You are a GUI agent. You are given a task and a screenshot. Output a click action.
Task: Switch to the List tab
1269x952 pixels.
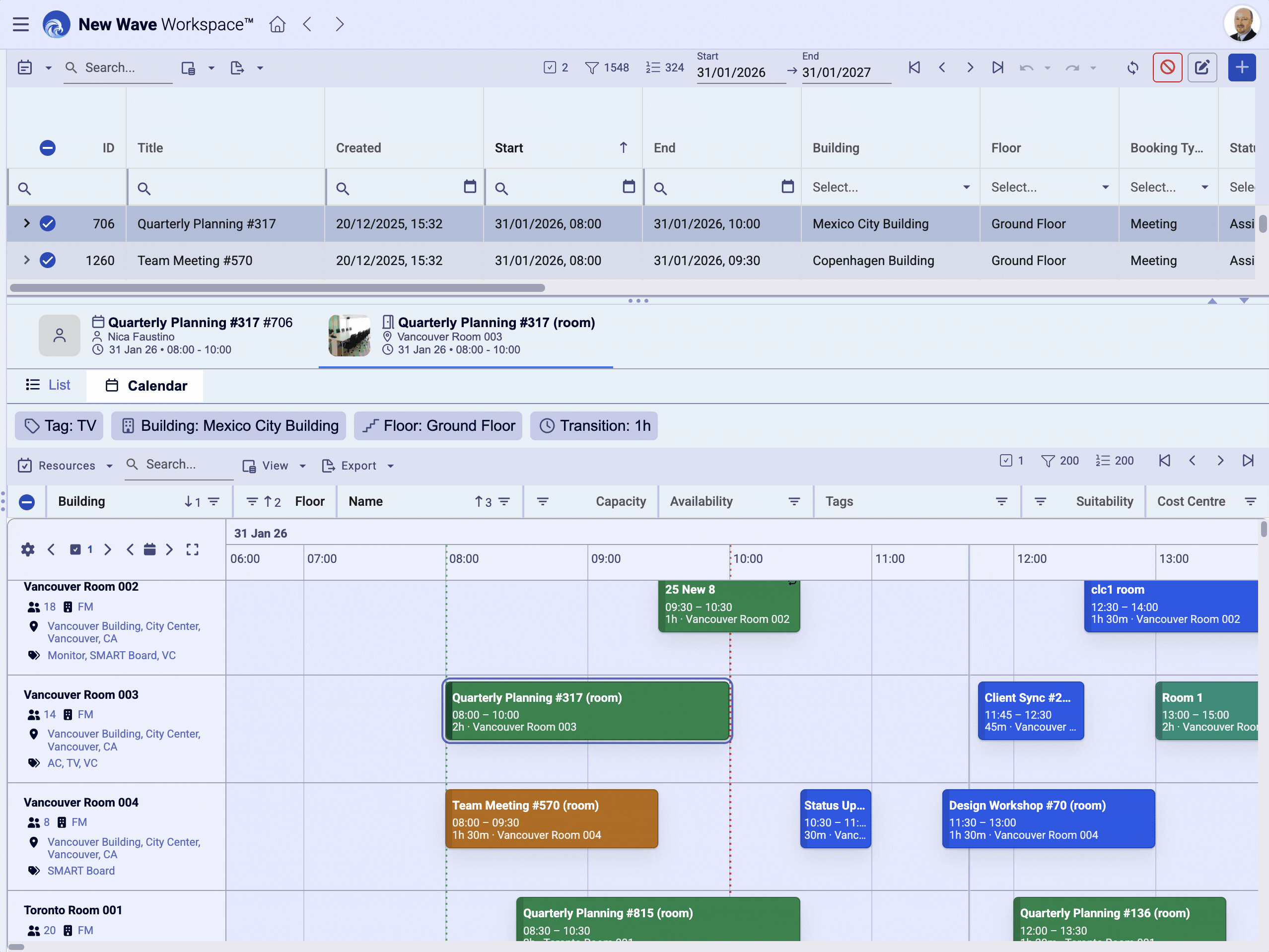click(48, 385)
